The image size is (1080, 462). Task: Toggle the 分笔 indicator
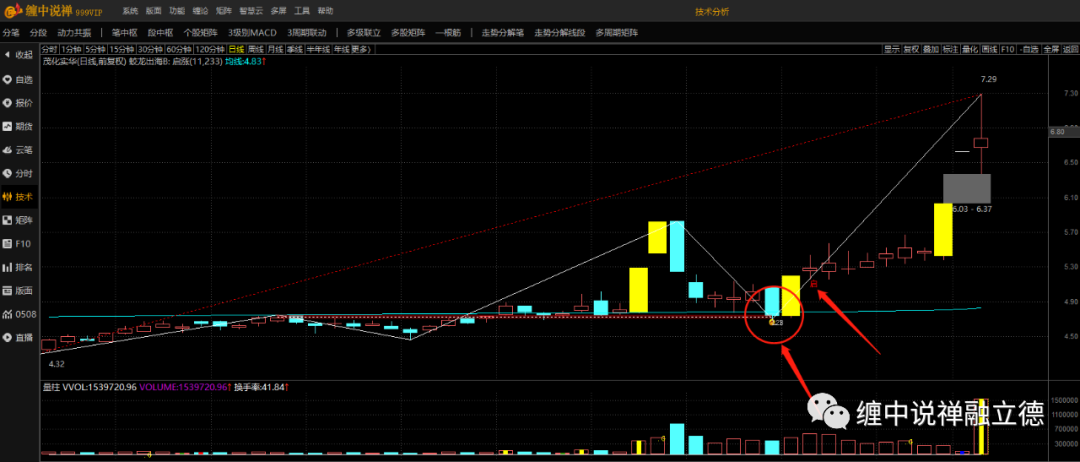(12, 33)
